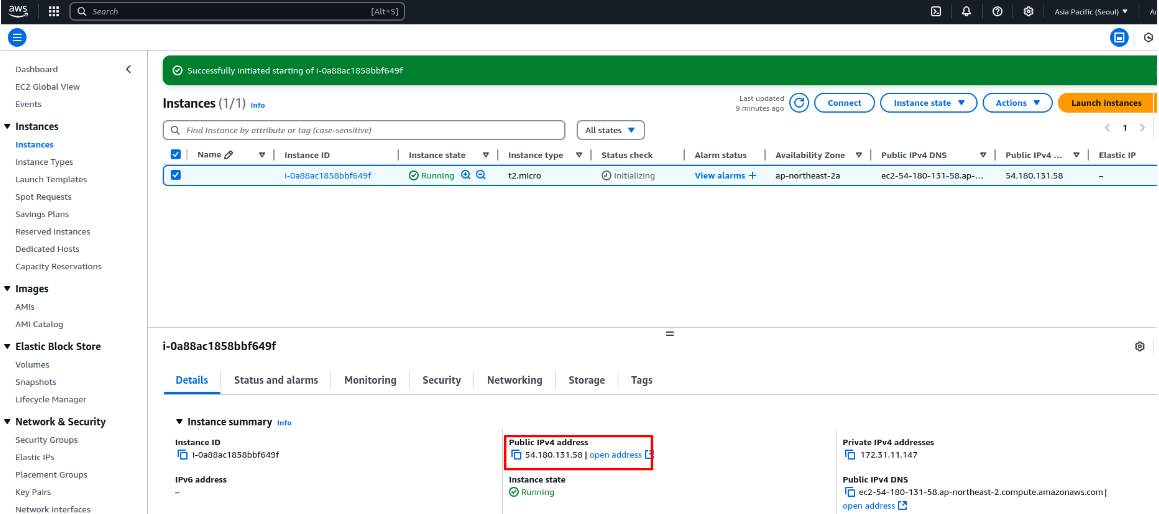Sort by Instance state column arrow
Viewport: 1159px width, 514px height.
[486, 155]
